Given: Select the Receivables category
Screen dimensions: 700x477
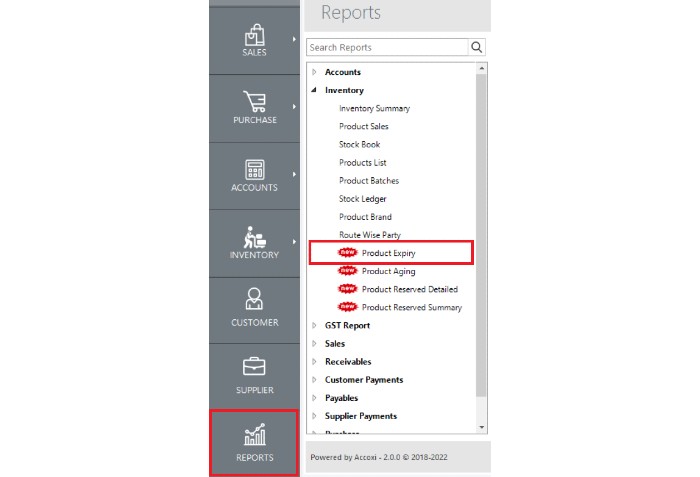Looking at the screenshot, I should tap(348, 361).
